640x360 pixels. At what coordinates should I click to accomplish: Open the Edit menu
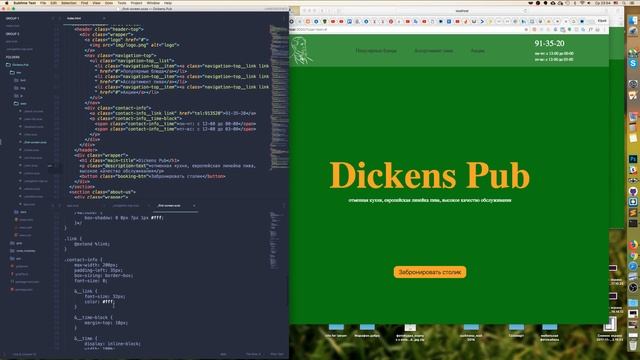[53, 3]
